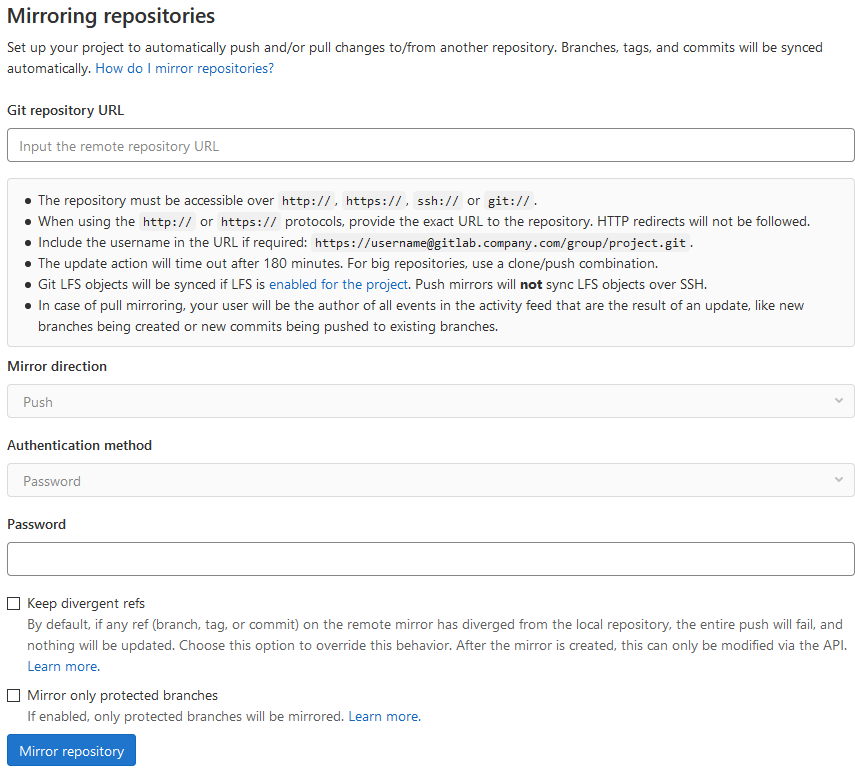The height and width of the screenshot is (777, 855).
Task: Enable the Keep divergent refs checkbox
Action: [14, 604]
